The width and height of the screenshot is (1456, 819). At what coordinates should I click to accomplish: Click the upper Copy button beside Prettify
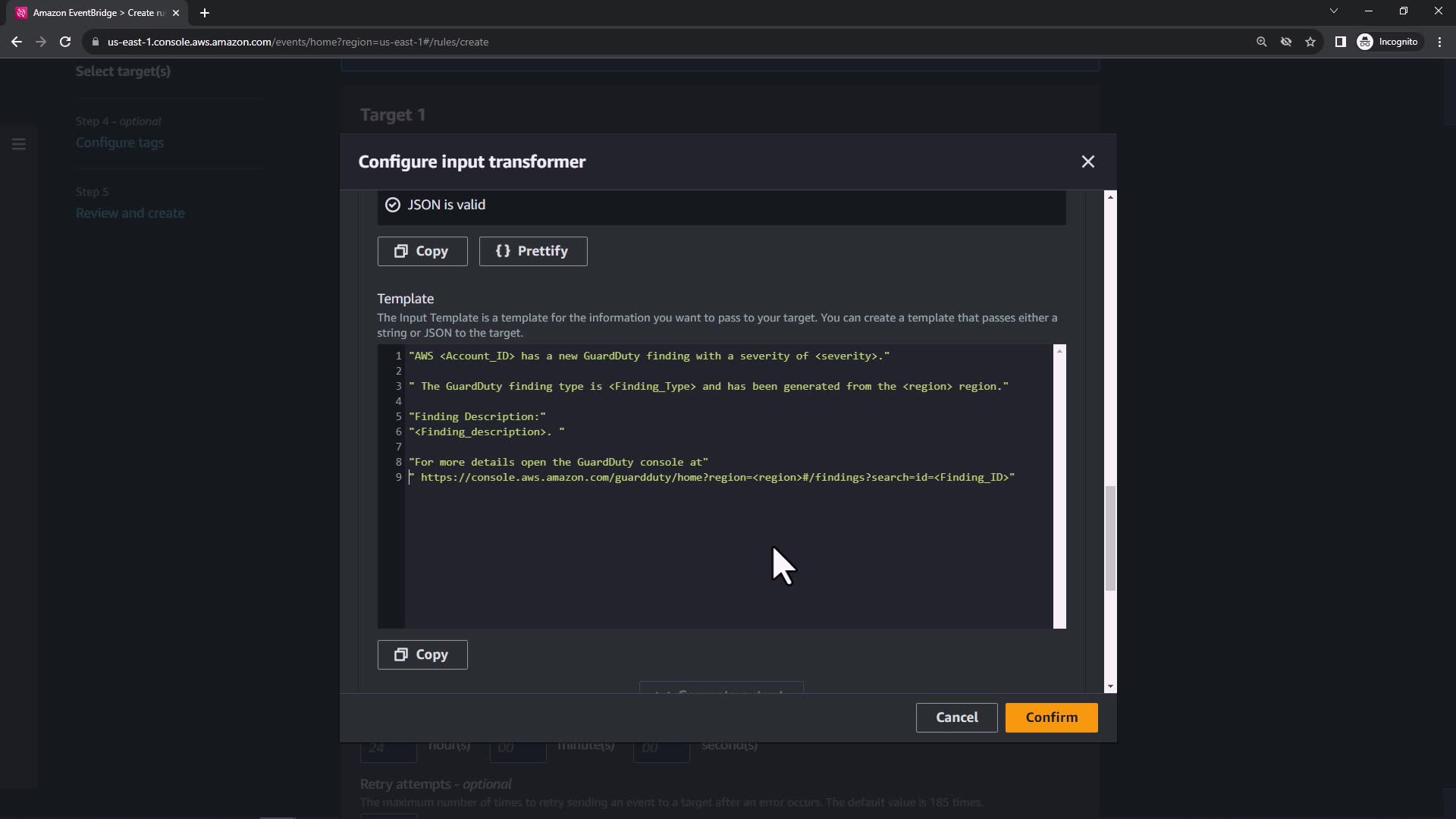422,251
